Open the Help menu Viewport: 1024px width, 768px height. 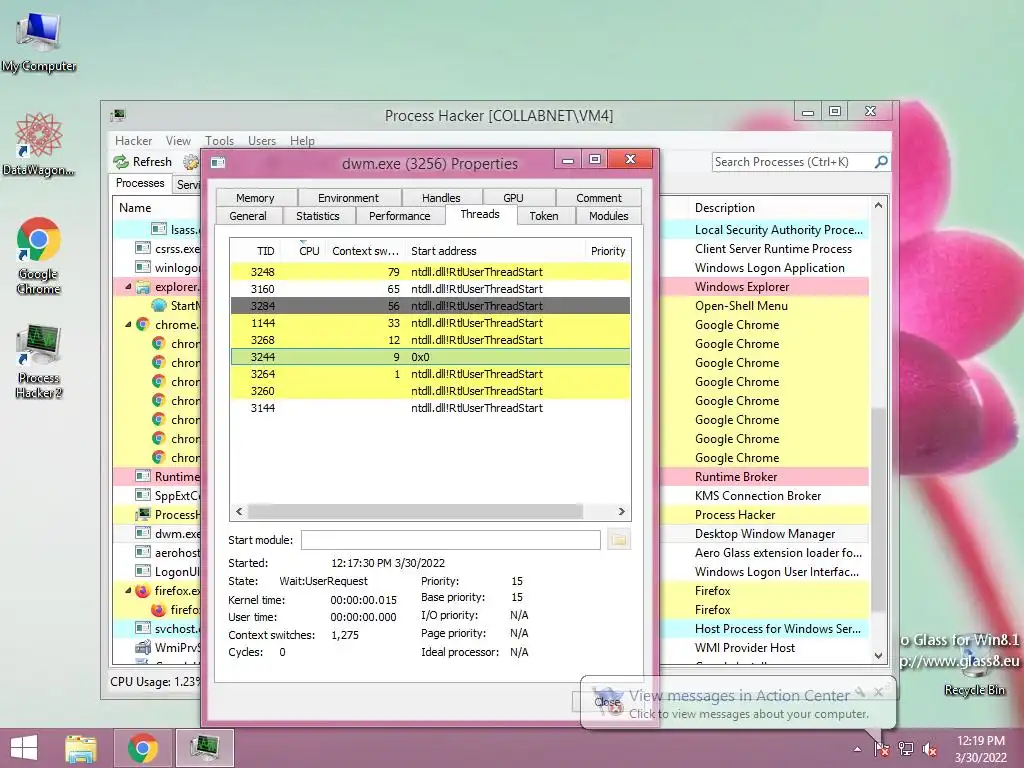302,140
